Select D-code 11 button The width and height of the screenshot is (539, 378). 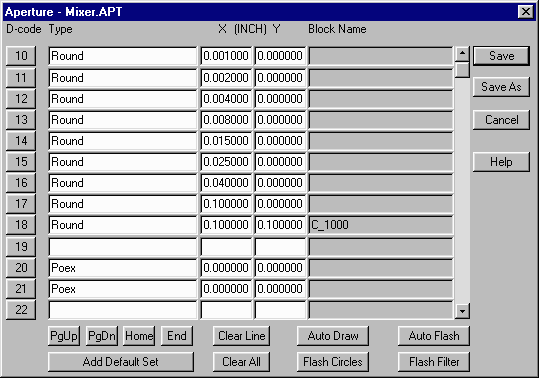(x=21, y=78)
